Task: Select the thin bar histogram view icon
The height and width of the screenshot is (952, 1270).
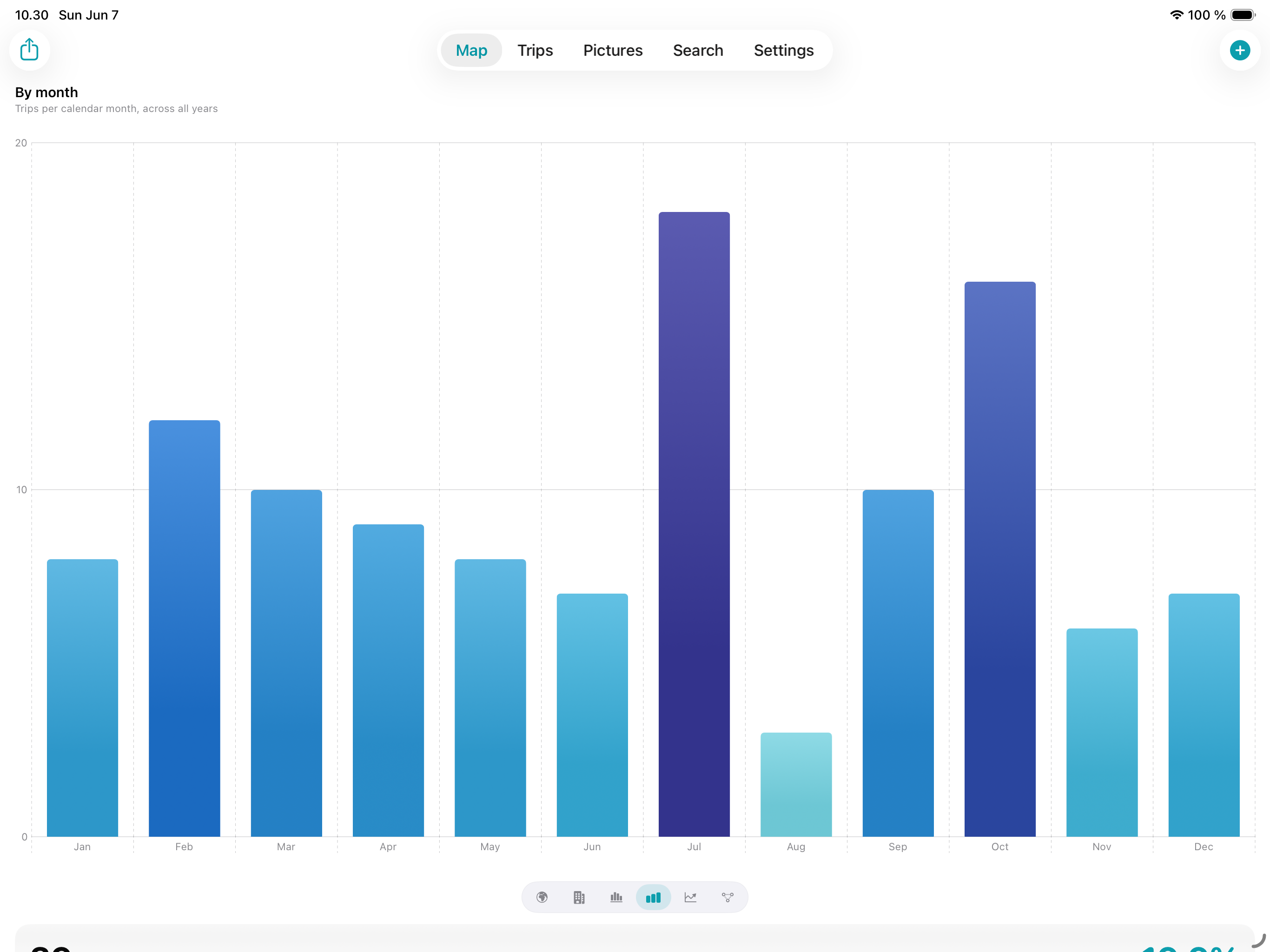Action: pyautogui.click(x=616, y=897)
